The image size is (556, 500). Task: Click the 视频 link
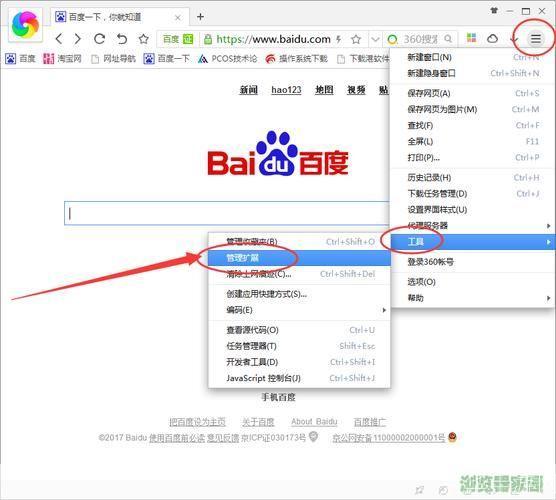point(356,90)
